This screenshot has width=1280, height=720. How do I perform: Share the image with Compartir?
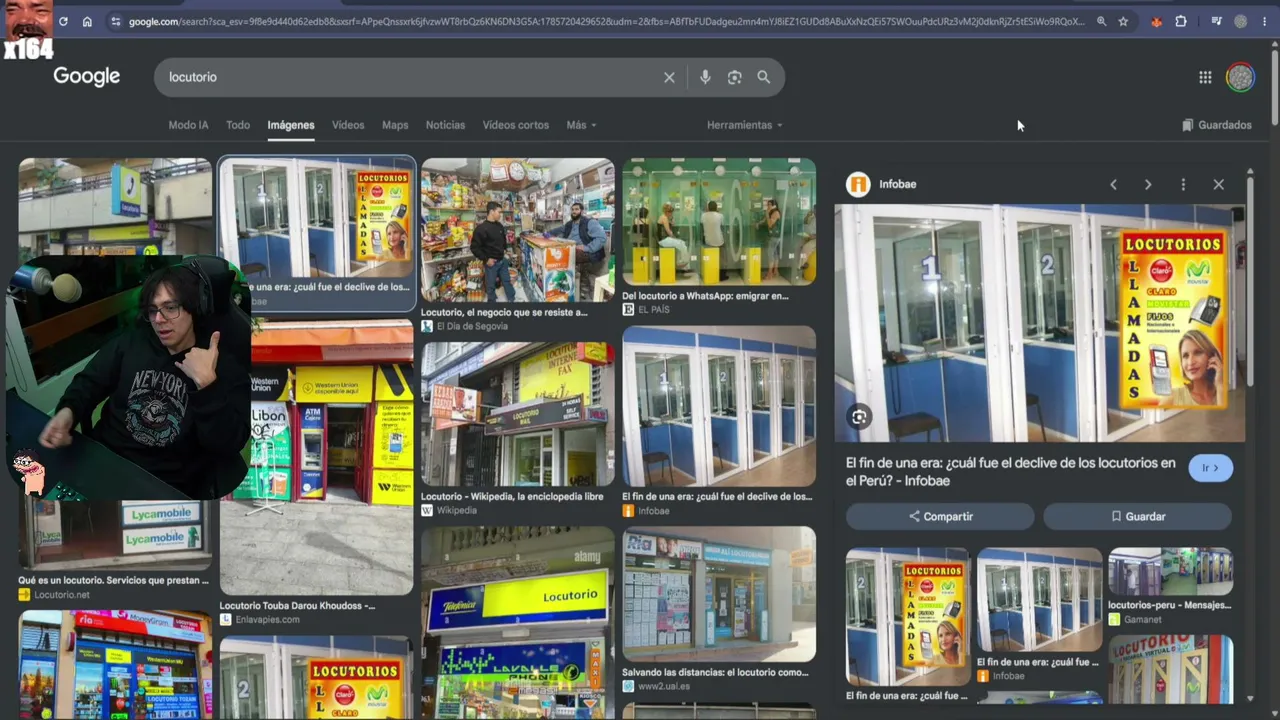940,516
